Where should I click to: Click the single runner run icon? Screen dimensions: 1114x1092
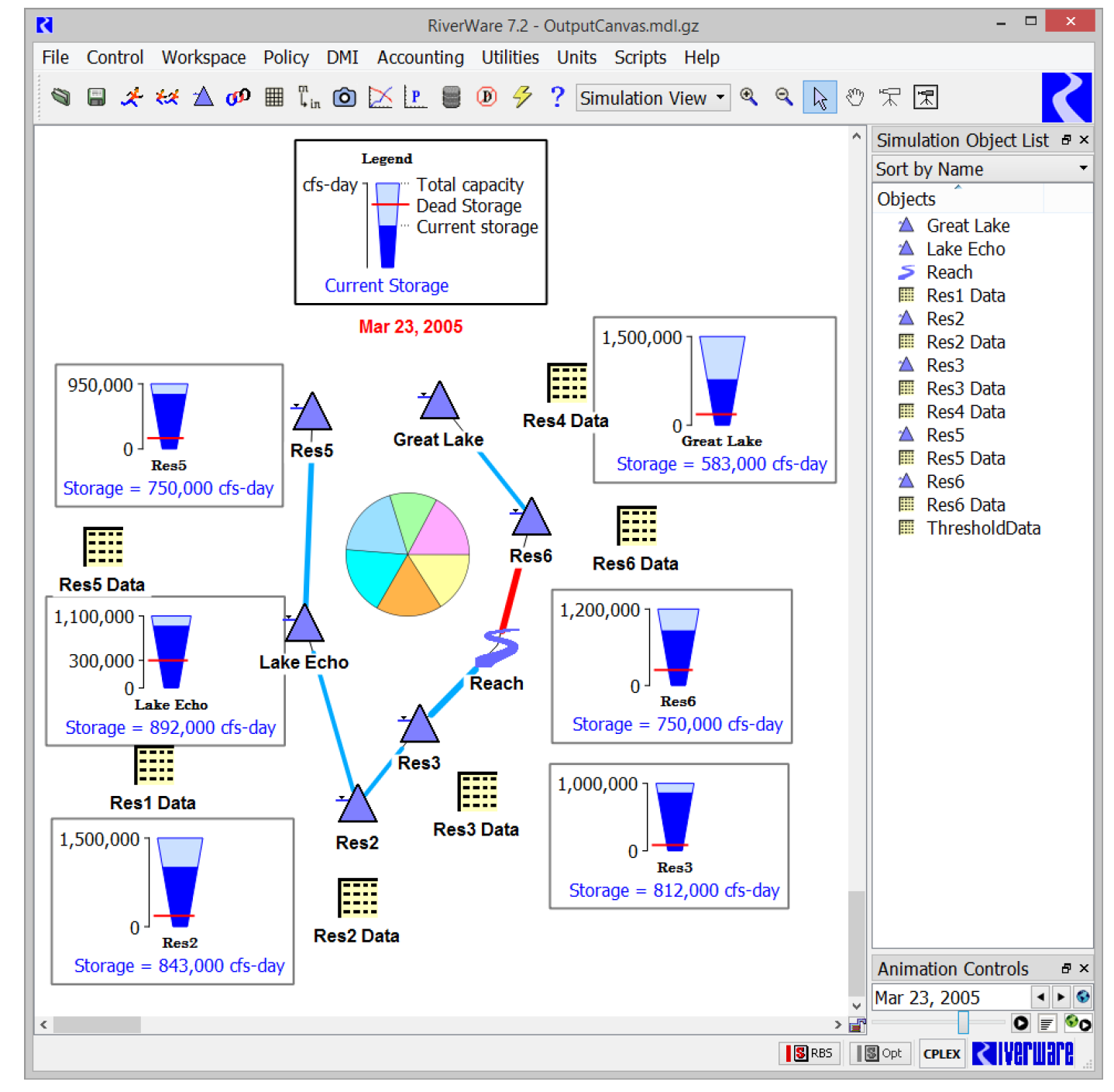(132, 98)
